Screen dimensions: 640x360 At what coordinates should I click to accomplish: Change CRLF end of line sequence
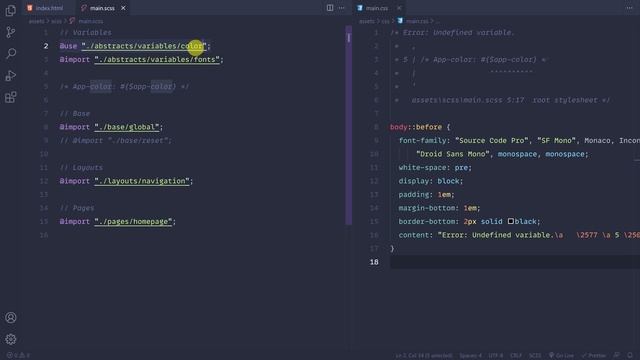pyautogui.click(x=516, y=355)
